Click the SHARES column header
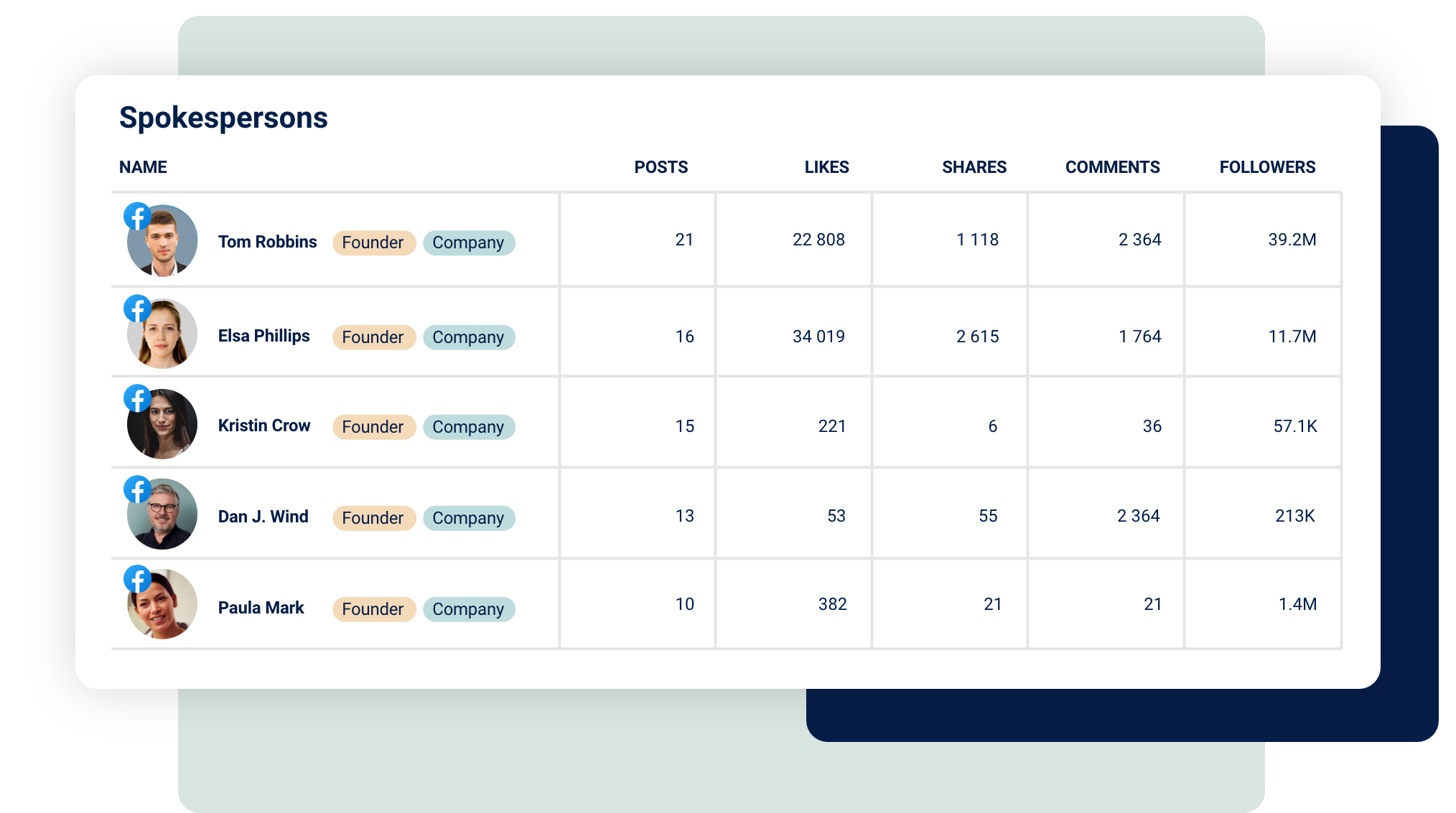 pos(974,167)
